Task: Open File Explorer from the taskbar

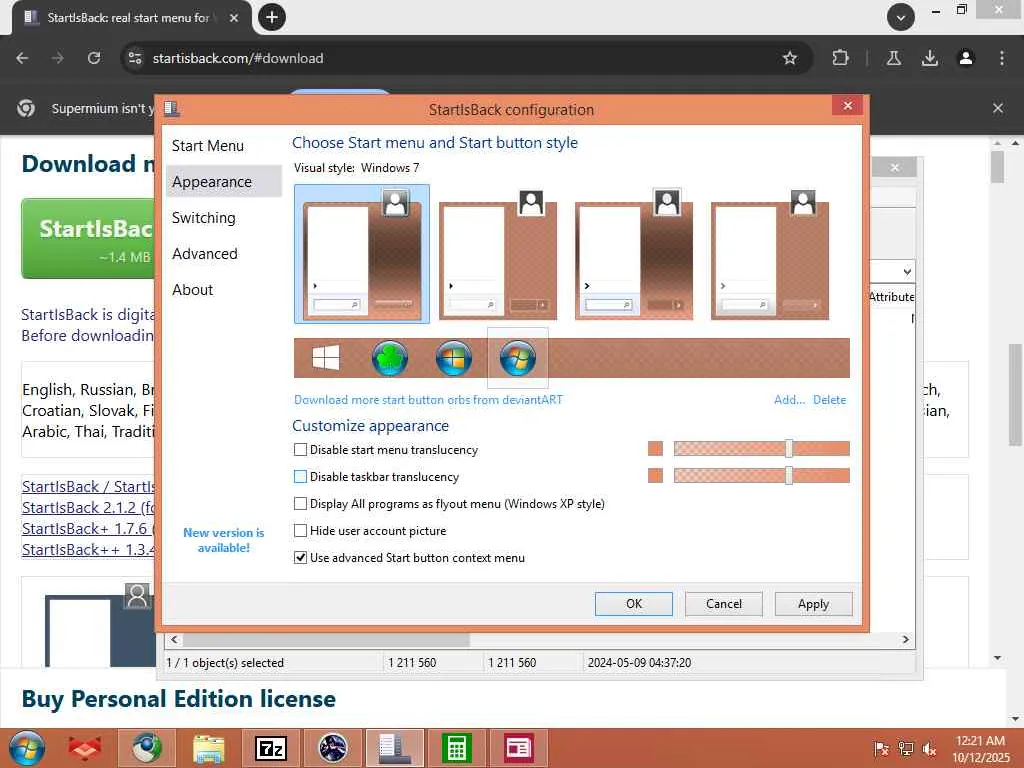Action: click(209, 748)
